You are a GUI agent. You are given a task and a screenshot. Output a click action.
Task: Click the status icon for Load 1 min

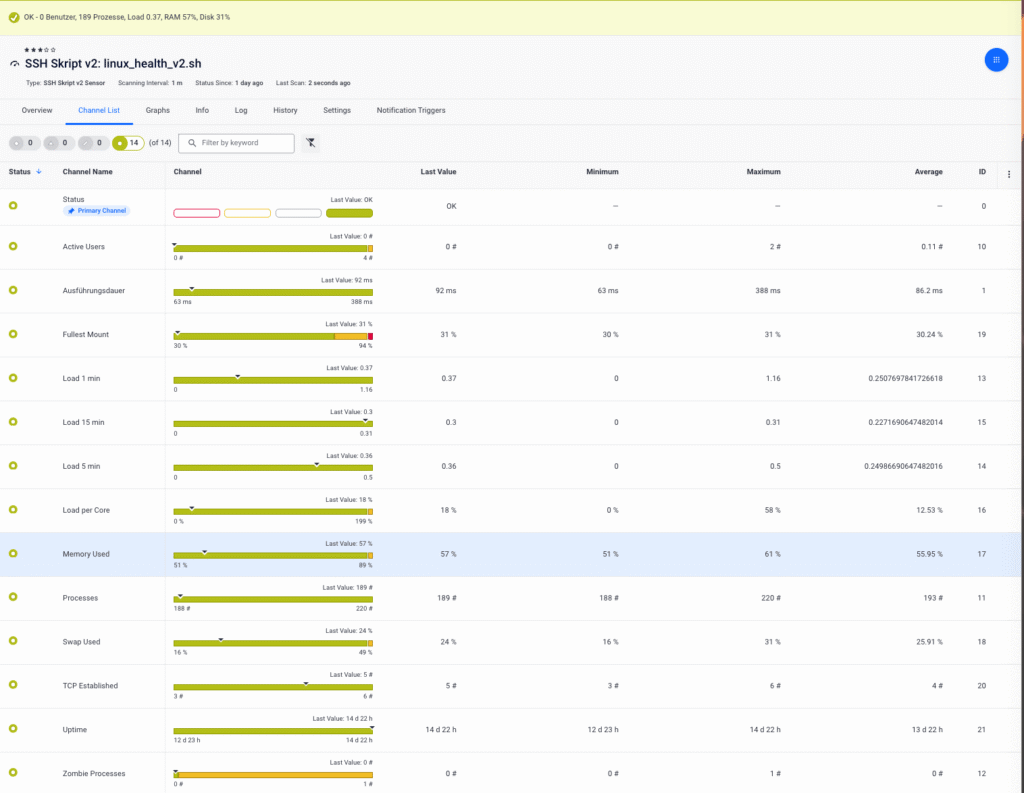13,378
